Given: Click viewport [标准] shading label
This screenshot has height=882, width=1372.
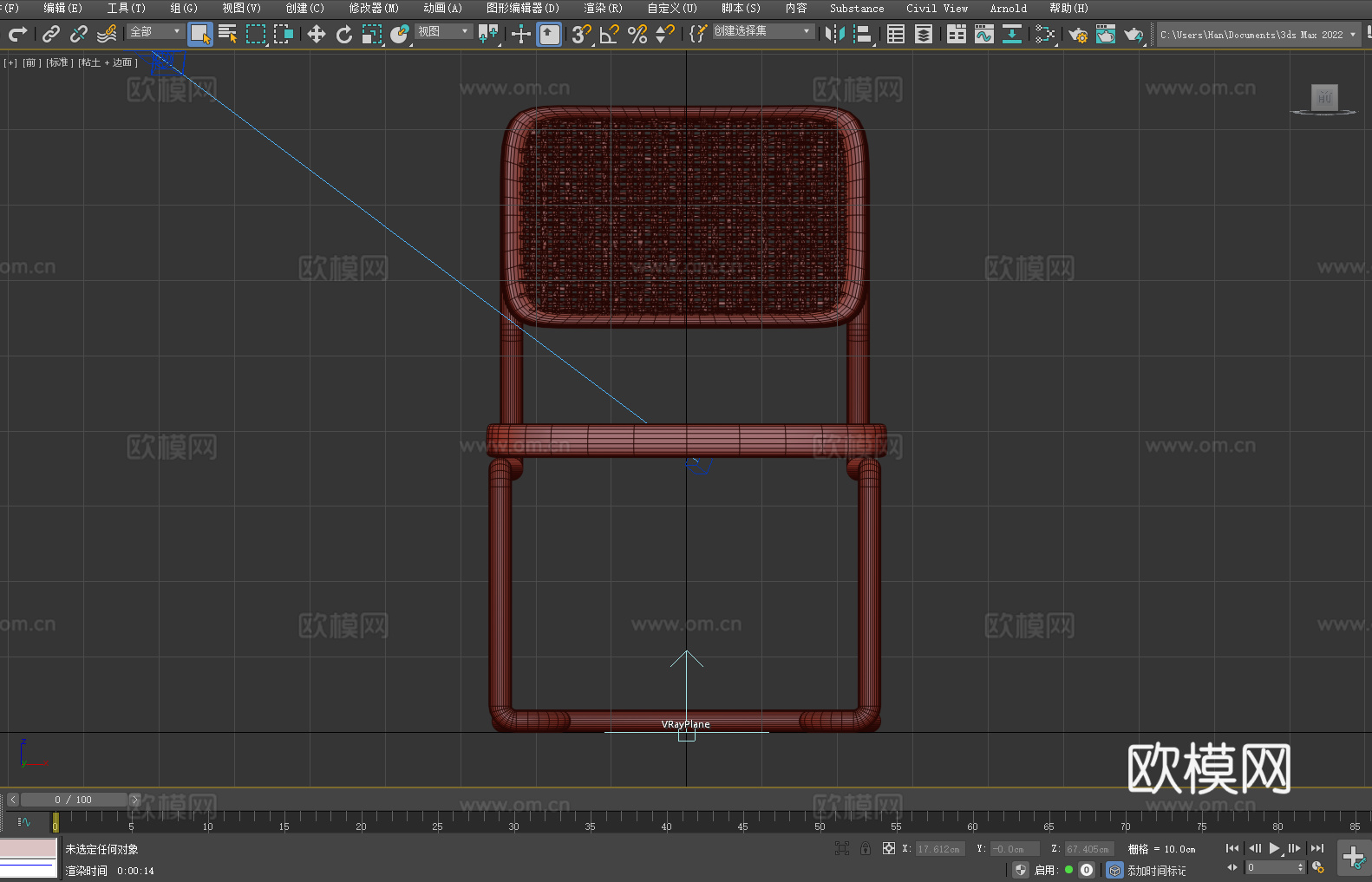Looking at the screenshot, I should point(59,62).
